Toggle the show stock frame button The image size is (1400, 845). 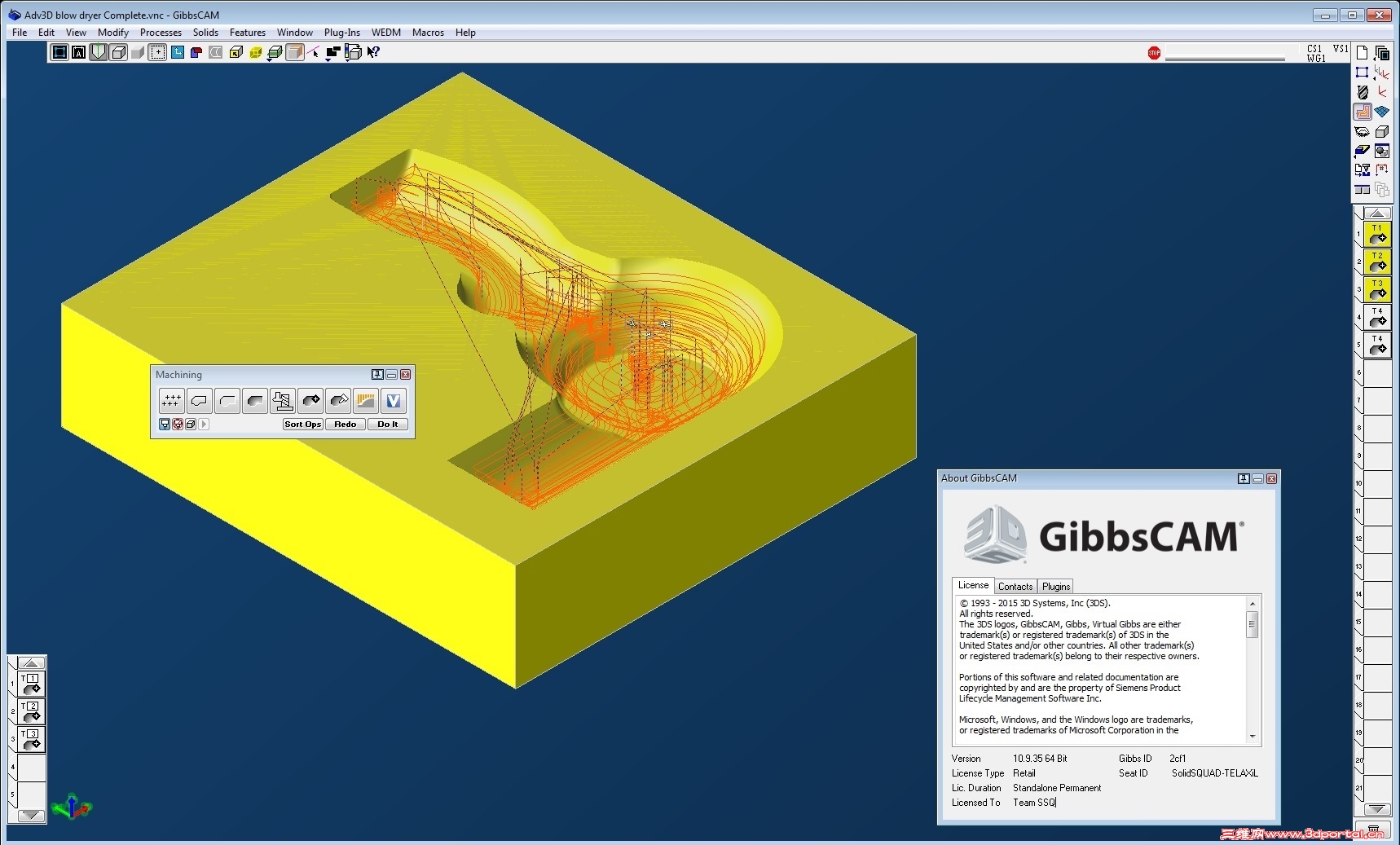click(x=59, y=53)
